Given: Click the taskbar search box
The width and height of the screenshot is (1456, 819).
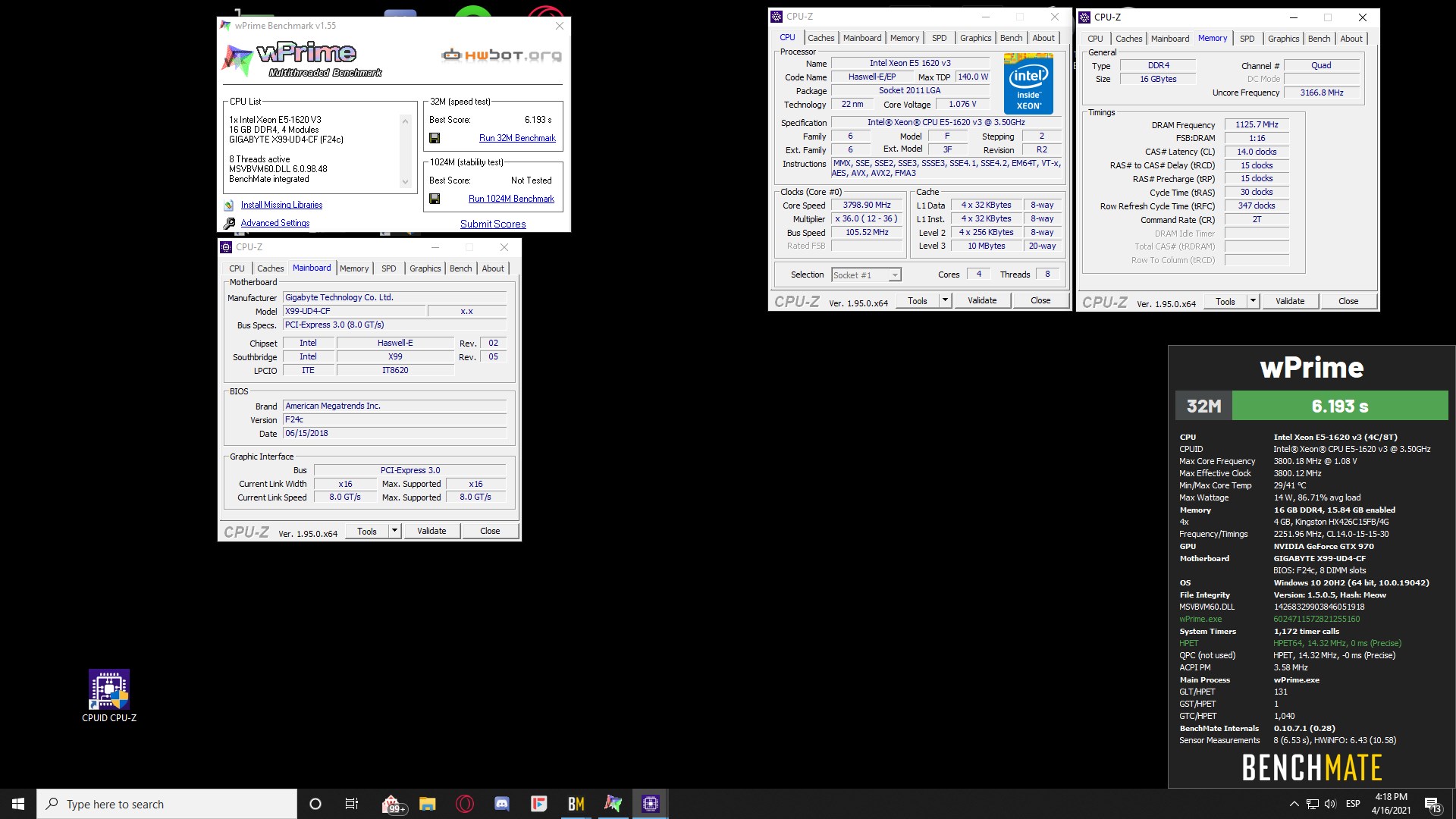Looking at the screenshot, I should tap(167, 804).
